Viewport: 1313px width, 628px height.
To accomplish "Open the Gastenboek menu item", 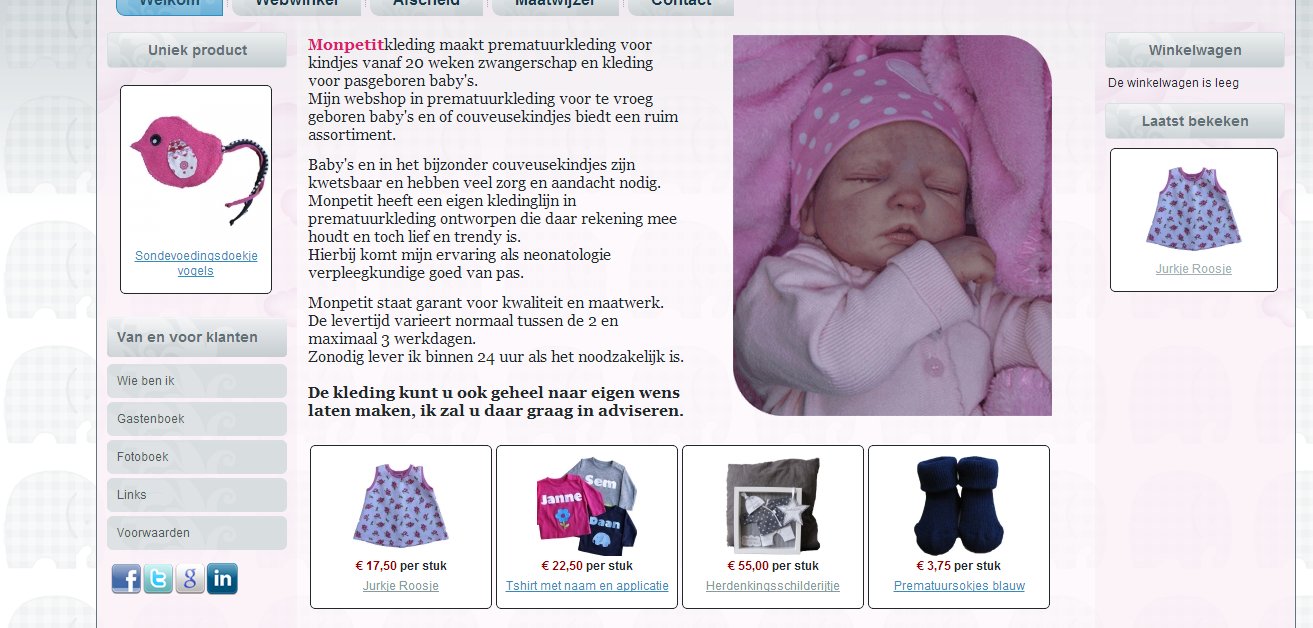I will (197, 419).
